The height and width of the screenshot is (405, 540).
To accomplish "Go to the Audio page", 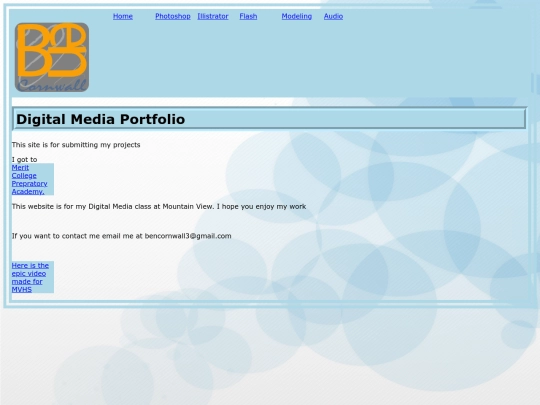I will 333,16.
